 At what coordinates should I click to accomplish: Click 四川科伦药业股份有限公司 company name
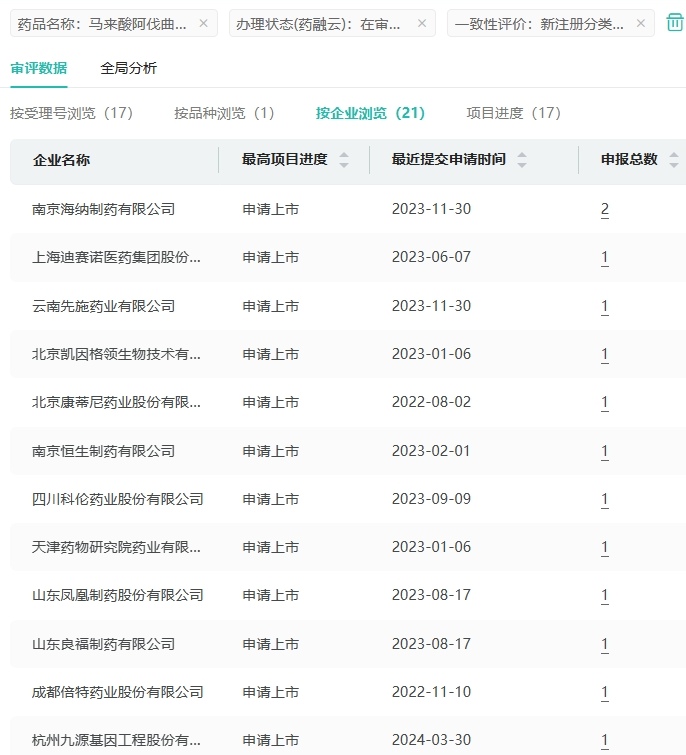coord(117,499)
